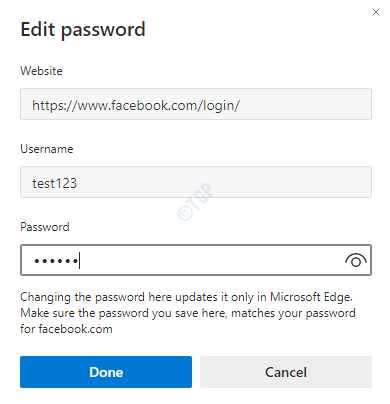Click the Edit password dialog title
Image resolution: width=390 pixels, height=404 pixels.
(83, 30)
